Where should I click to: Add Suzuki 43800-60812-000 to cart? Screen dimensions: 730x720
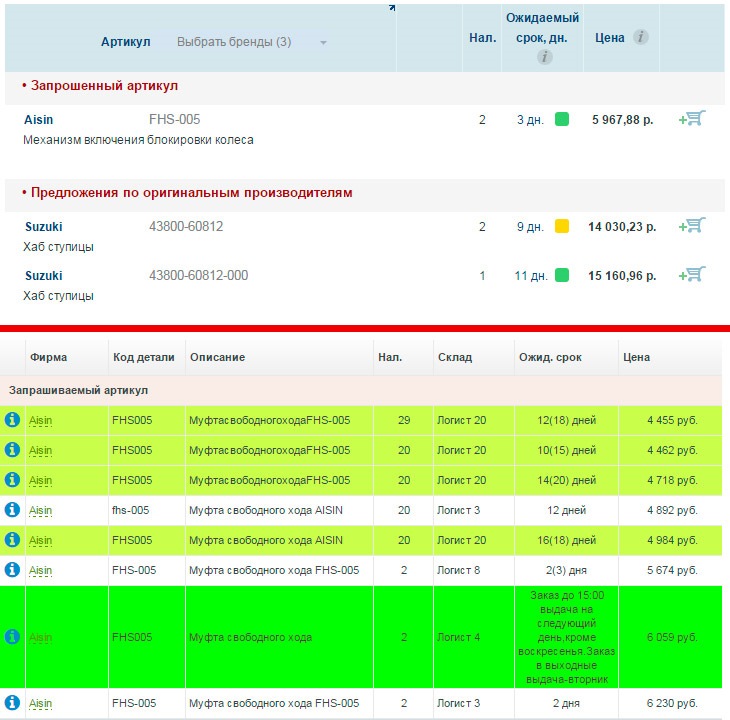click(692, 275)
